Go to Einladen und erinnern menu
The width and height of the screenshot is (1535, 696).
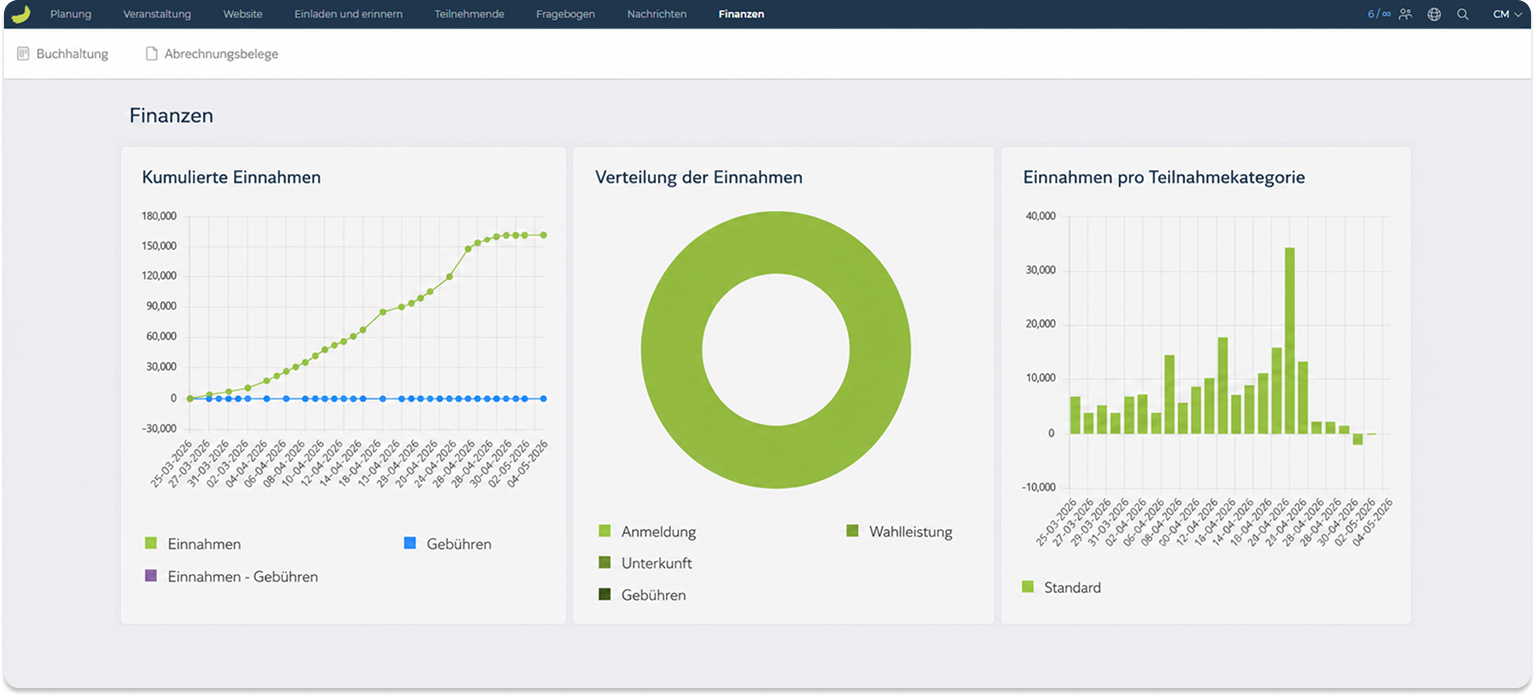(x=348, y=14)
